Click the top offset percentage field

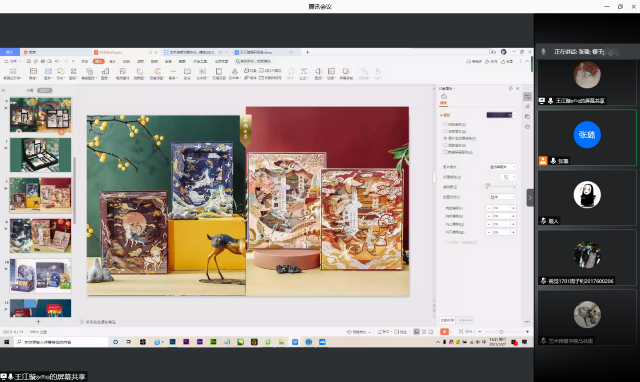tap(501, 224)
